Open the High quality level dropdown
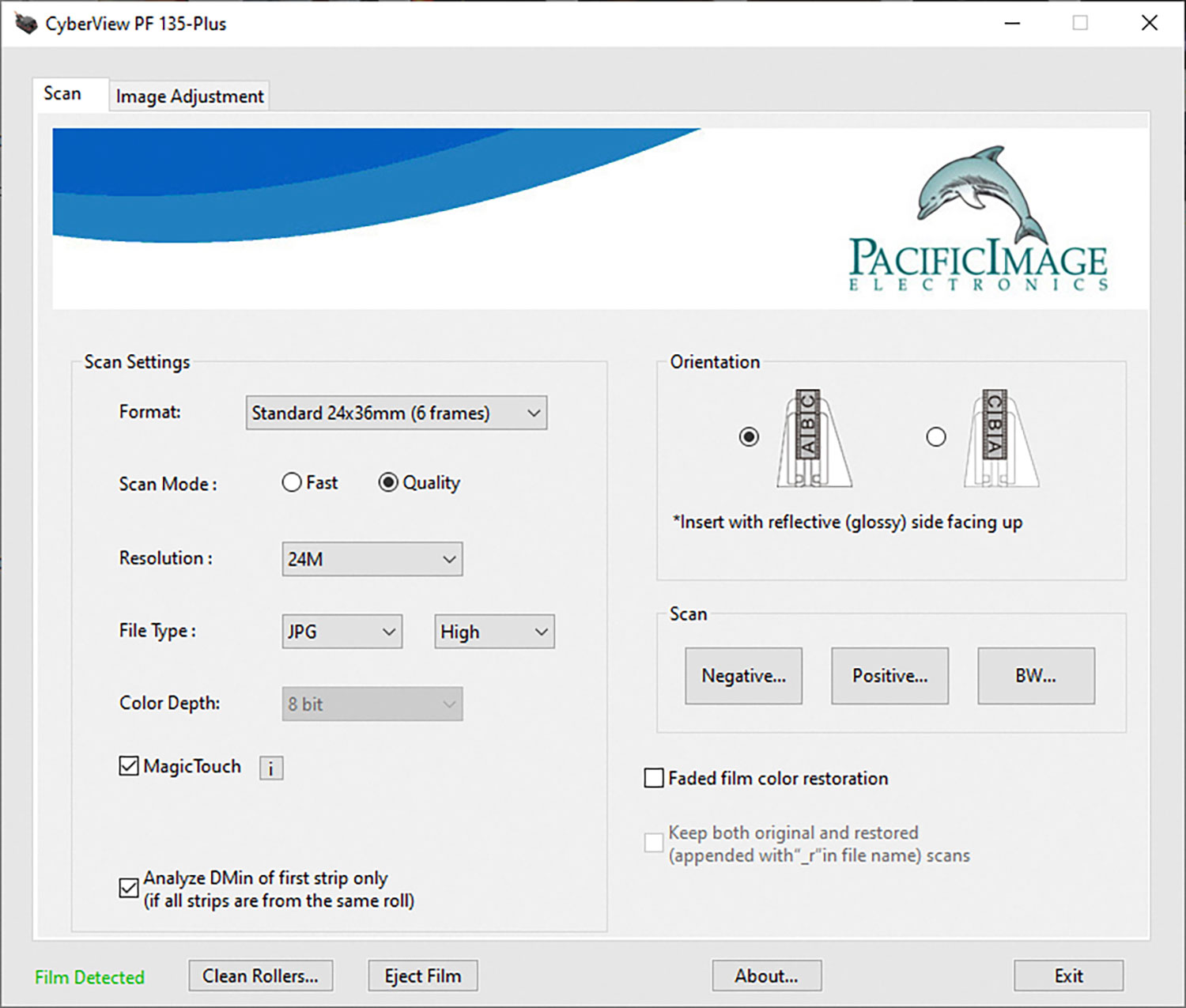1186x1008 pixels. pos(494,632)
